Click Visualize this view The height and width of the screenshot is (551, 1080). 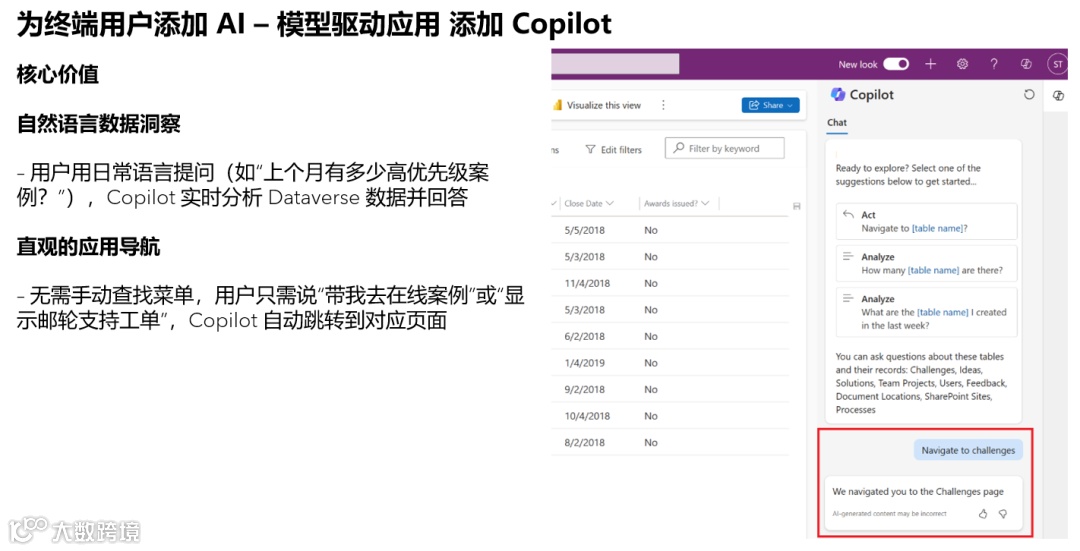[x=603, y=105]
